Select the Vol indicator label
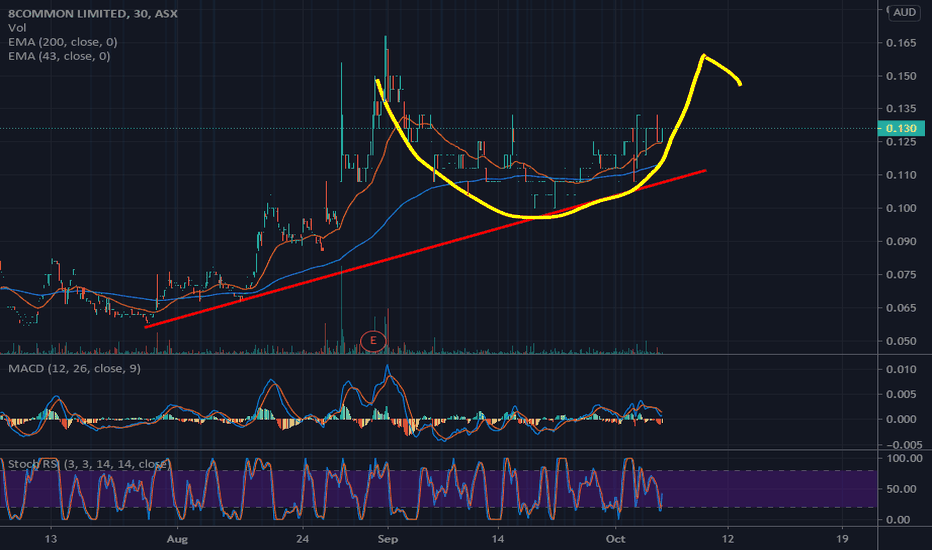This screenshot has height=550, width=932. (x=17, y=27)
